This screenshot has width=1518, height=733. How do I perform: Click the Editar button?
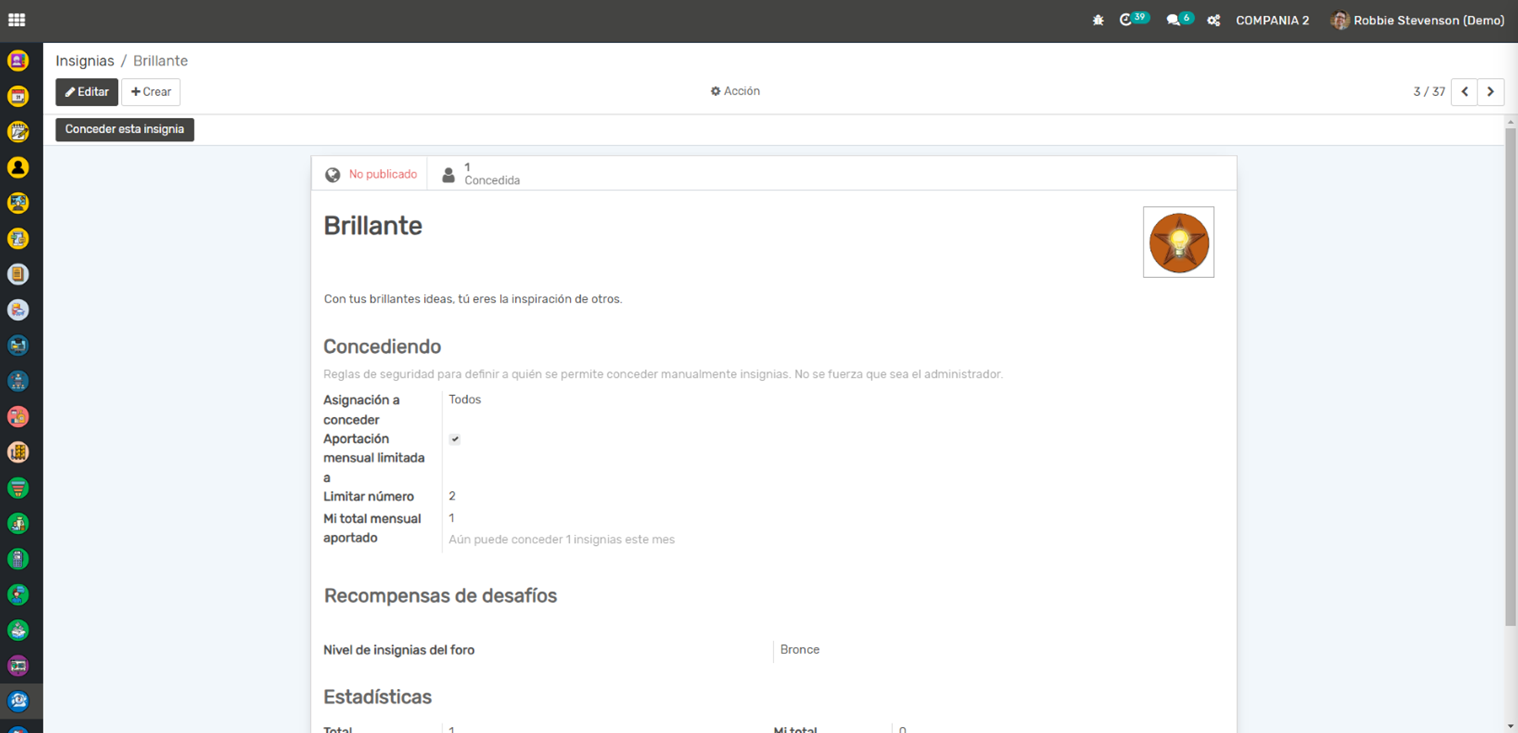pyautogui.click(x=87, y=92)
